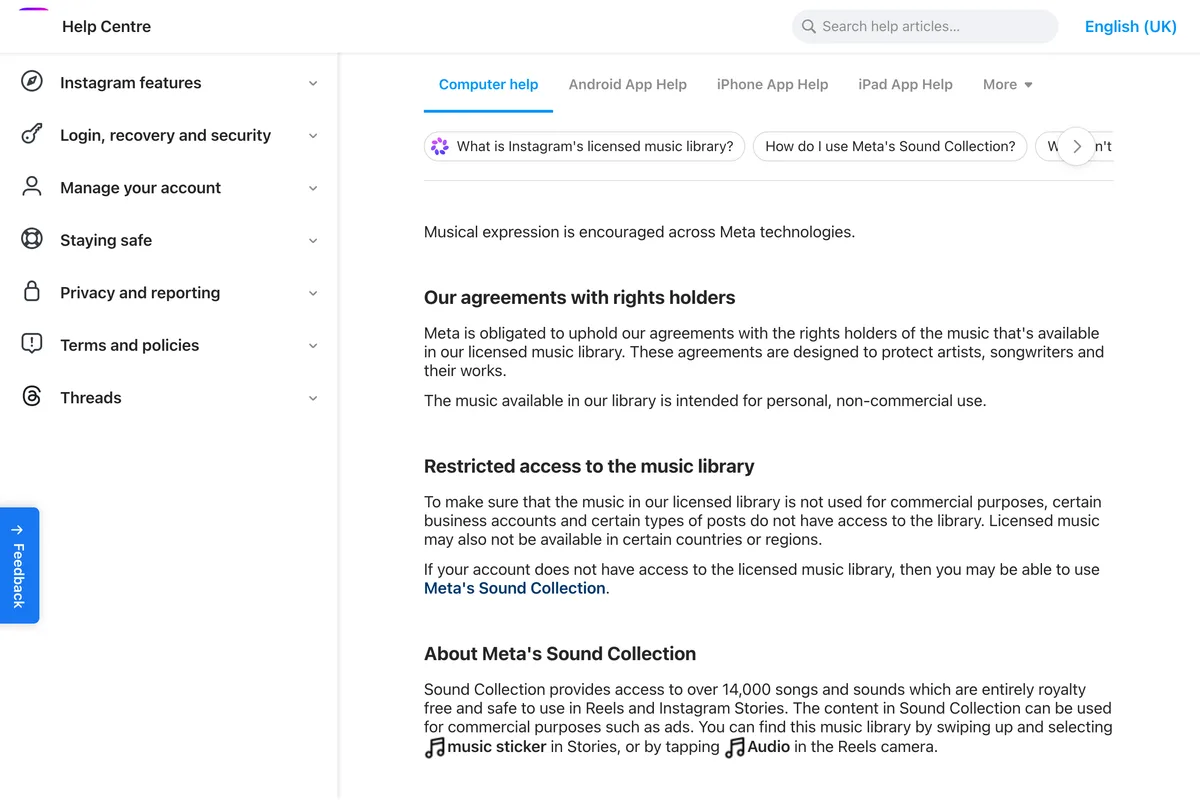Click the lifebuoy icon beside Staying safe
The image size is (1200, 800).
pos(32,240)
